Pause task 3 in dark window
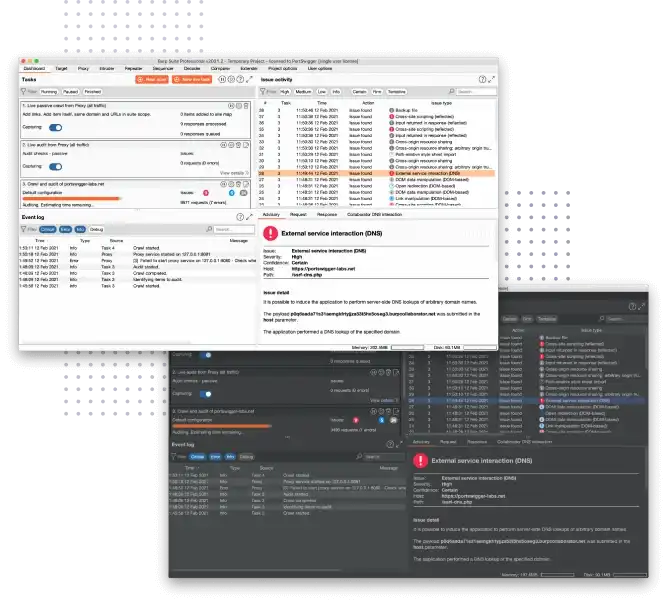Screen dimensions: 667x603 [373, 412]
